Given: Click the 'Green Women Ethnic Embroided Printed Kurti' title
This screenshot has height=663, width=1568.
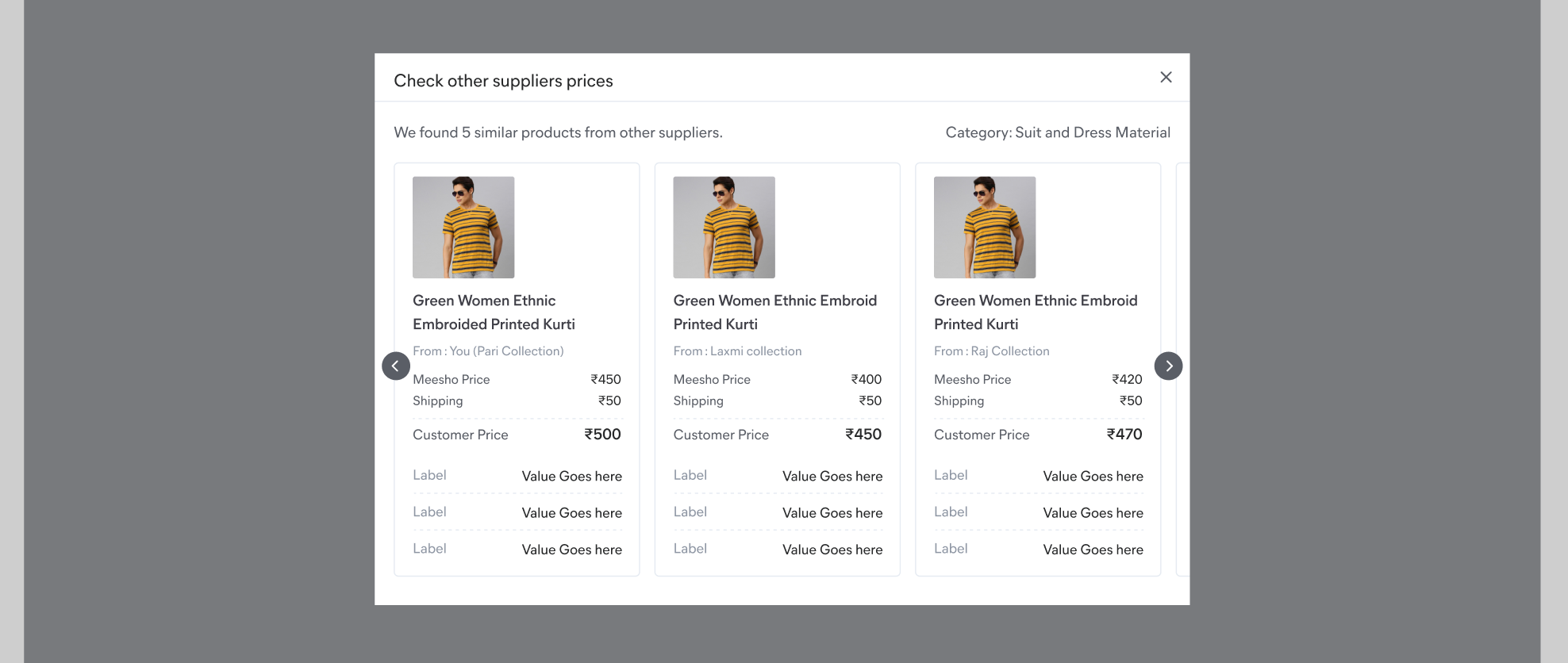Looking at the screenshot, I should [x=494, y=312].
